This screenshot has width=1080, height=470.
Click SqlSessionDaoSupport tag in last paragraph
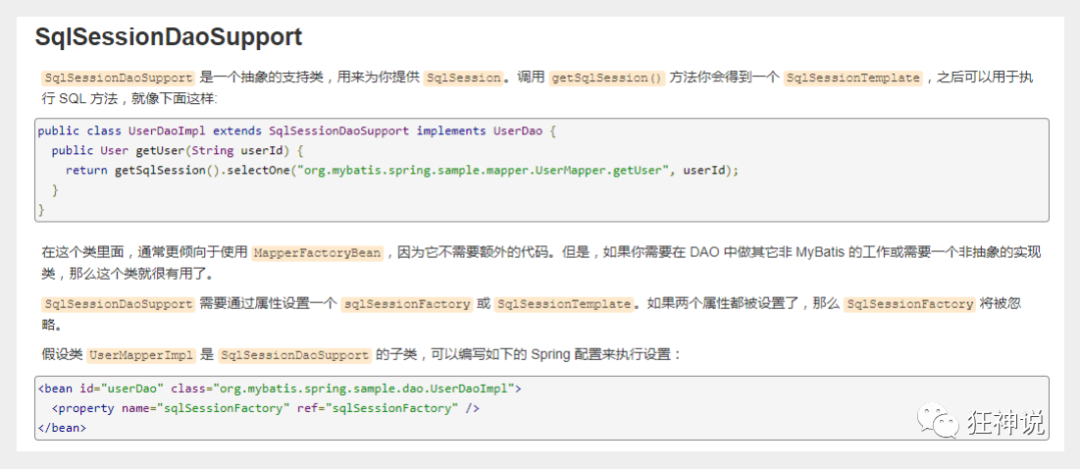click(x=295, y=356)
